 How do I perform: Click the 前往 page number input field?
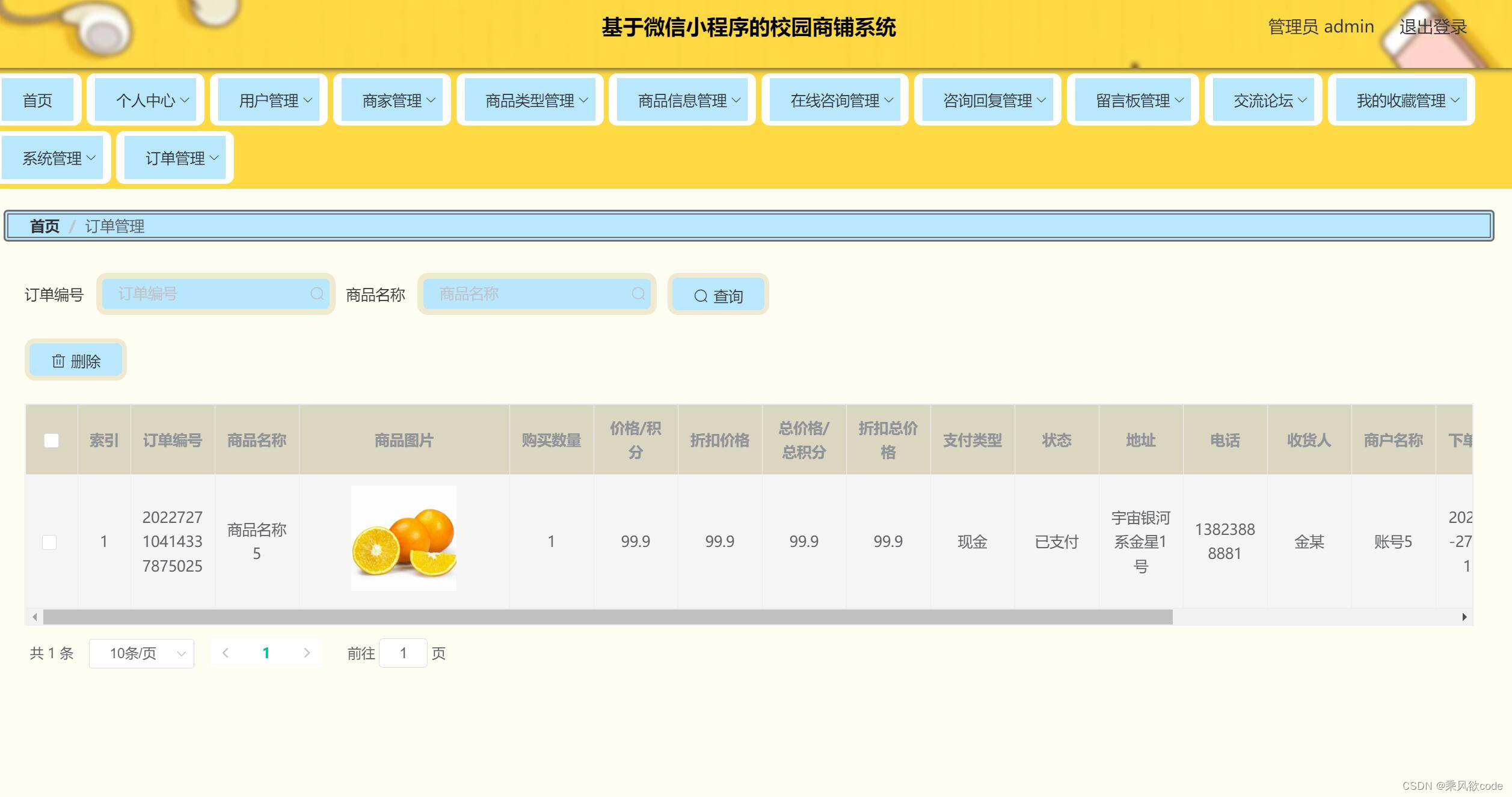click(x=403, y=653)
